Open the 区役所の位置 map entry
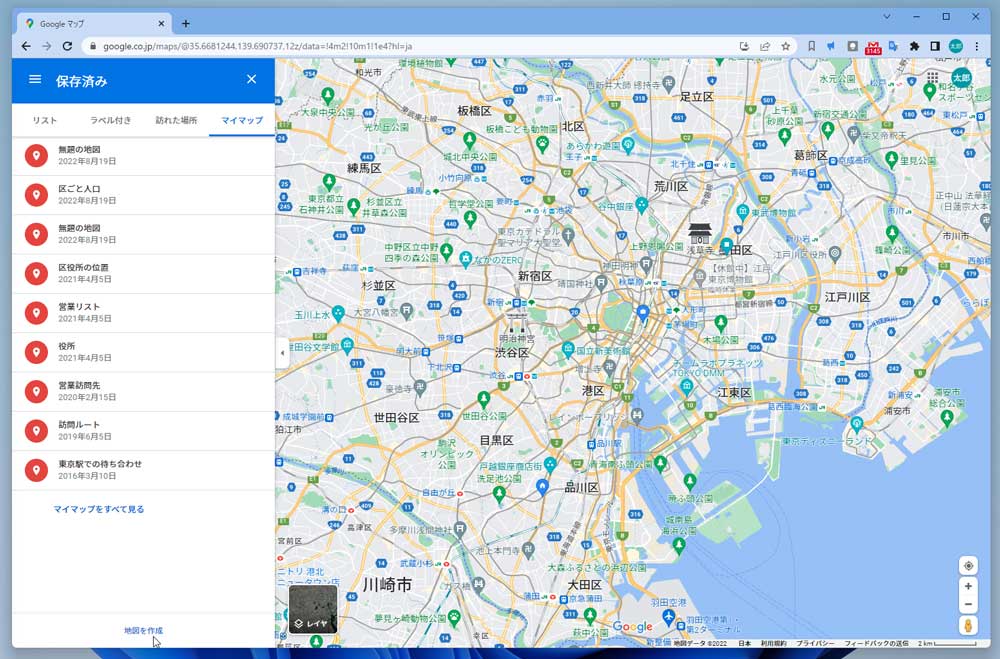 pos(143,273)
